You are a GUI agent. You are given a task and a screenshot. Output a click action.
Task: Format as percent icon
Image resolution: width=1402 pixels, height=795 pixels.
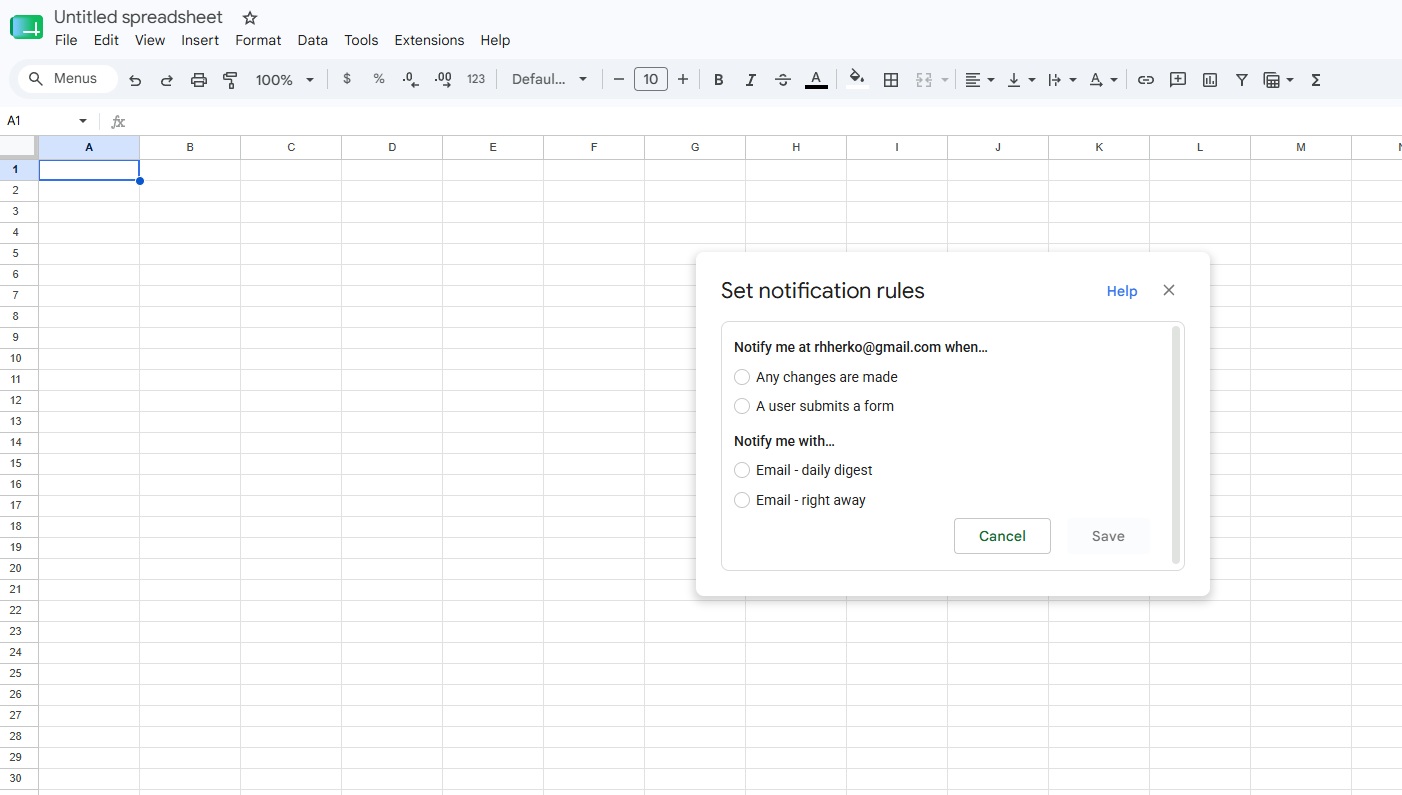pyautogui.click(x=379, y=79)
